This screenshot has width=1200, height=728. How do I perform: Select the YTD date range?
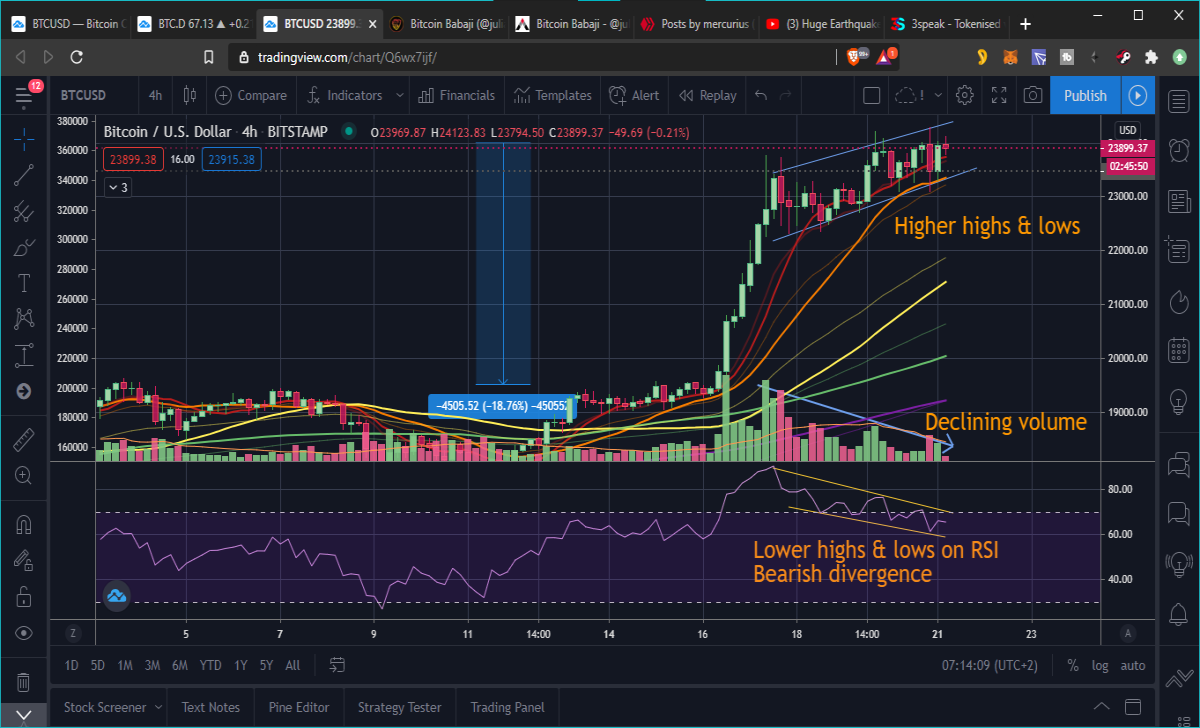tap(210, 665)
